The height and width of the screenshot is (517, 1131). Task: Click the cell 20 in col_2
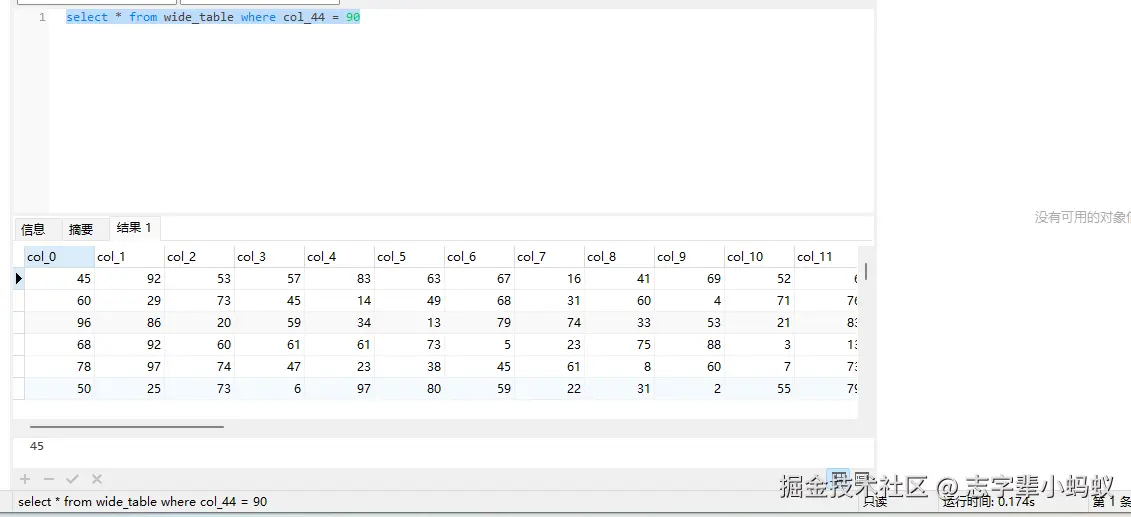(x=200, y=322)
